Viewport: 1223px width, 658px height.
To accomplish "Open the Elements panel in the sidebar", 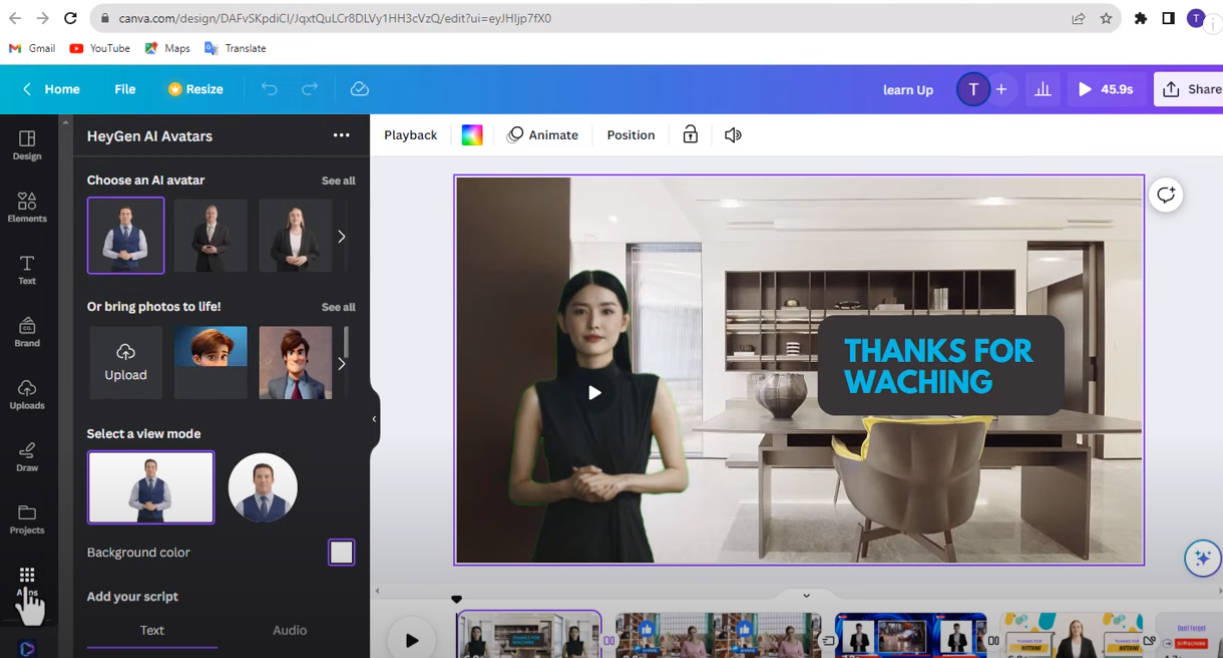I will click(27, 207).
